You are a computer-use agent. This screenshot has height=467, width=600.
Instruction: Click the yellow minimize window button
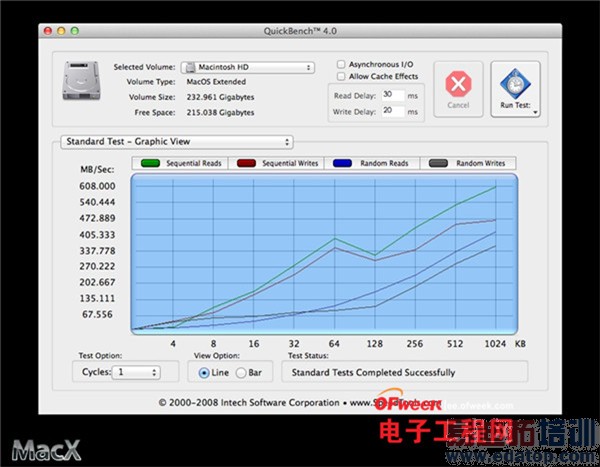(61, 31)
